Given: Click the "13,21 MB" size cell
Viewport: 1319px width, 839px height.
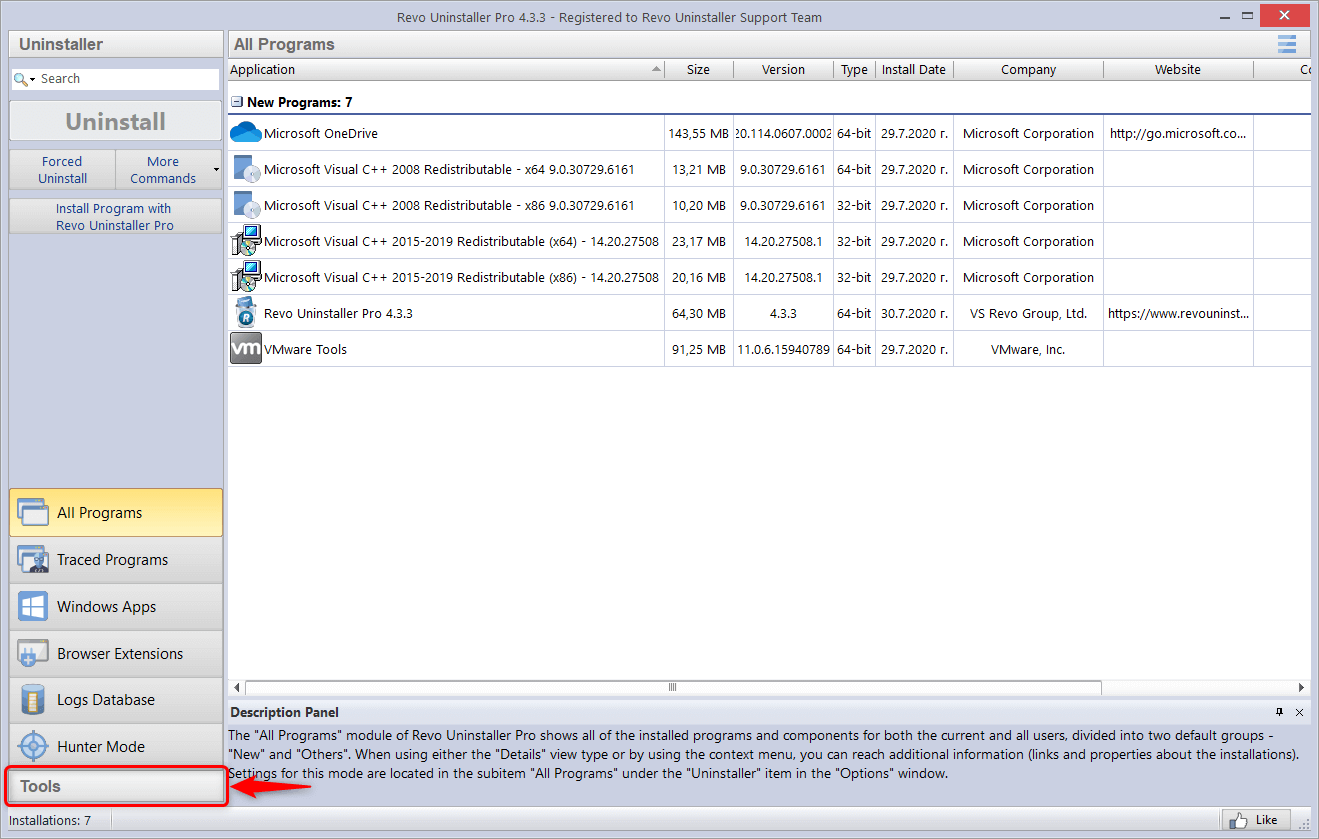Looking at the screenshot, I should click(x=698, y=169).
